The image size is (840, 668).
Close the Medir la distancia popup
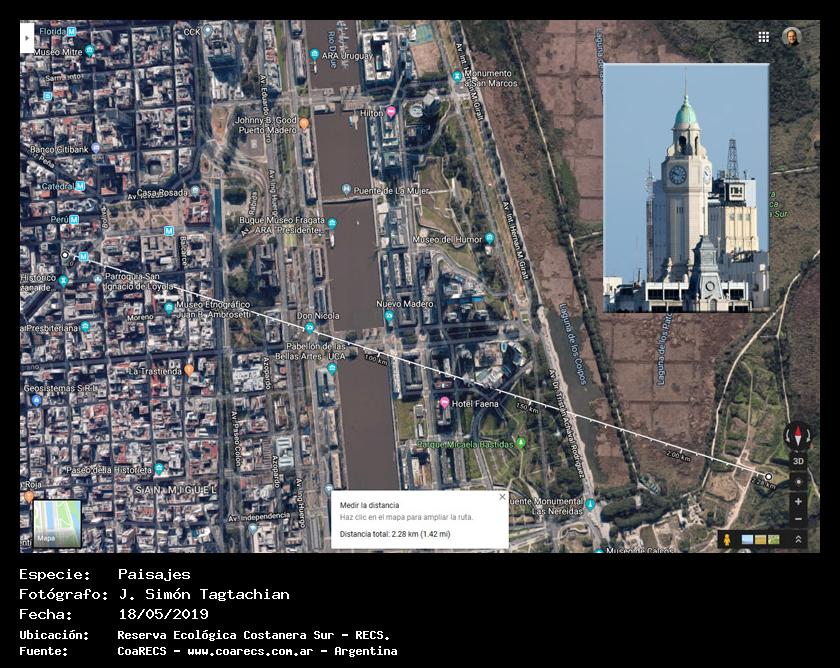coord(502,497)
